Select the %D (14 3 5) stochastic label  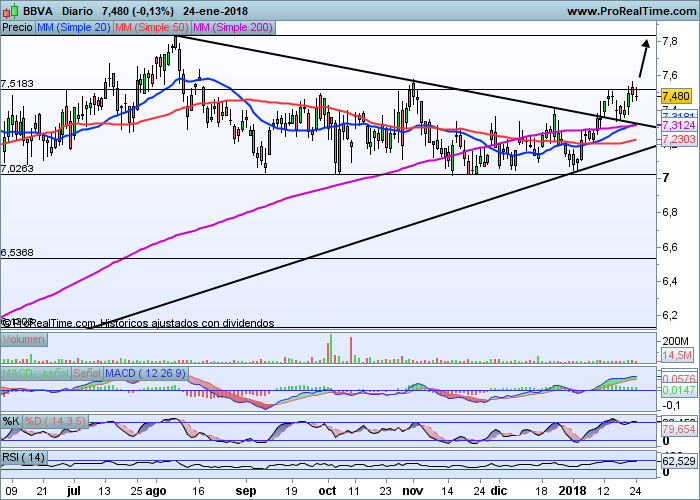click(57, 420)
